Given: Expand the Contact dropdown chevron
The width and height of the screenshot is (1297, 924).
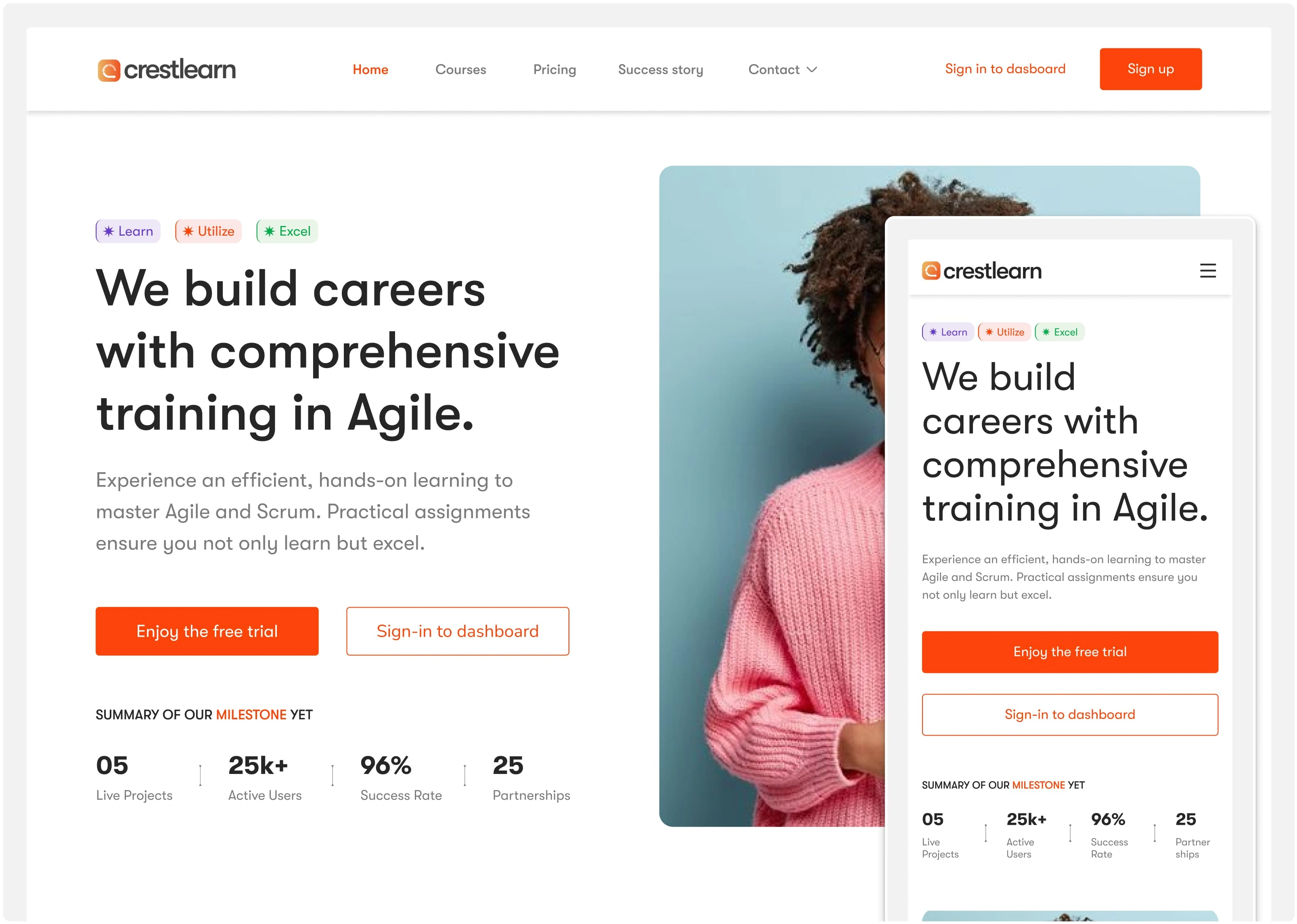Looking at the screenshot, I should pyautogui.click(x=812, y=69).
